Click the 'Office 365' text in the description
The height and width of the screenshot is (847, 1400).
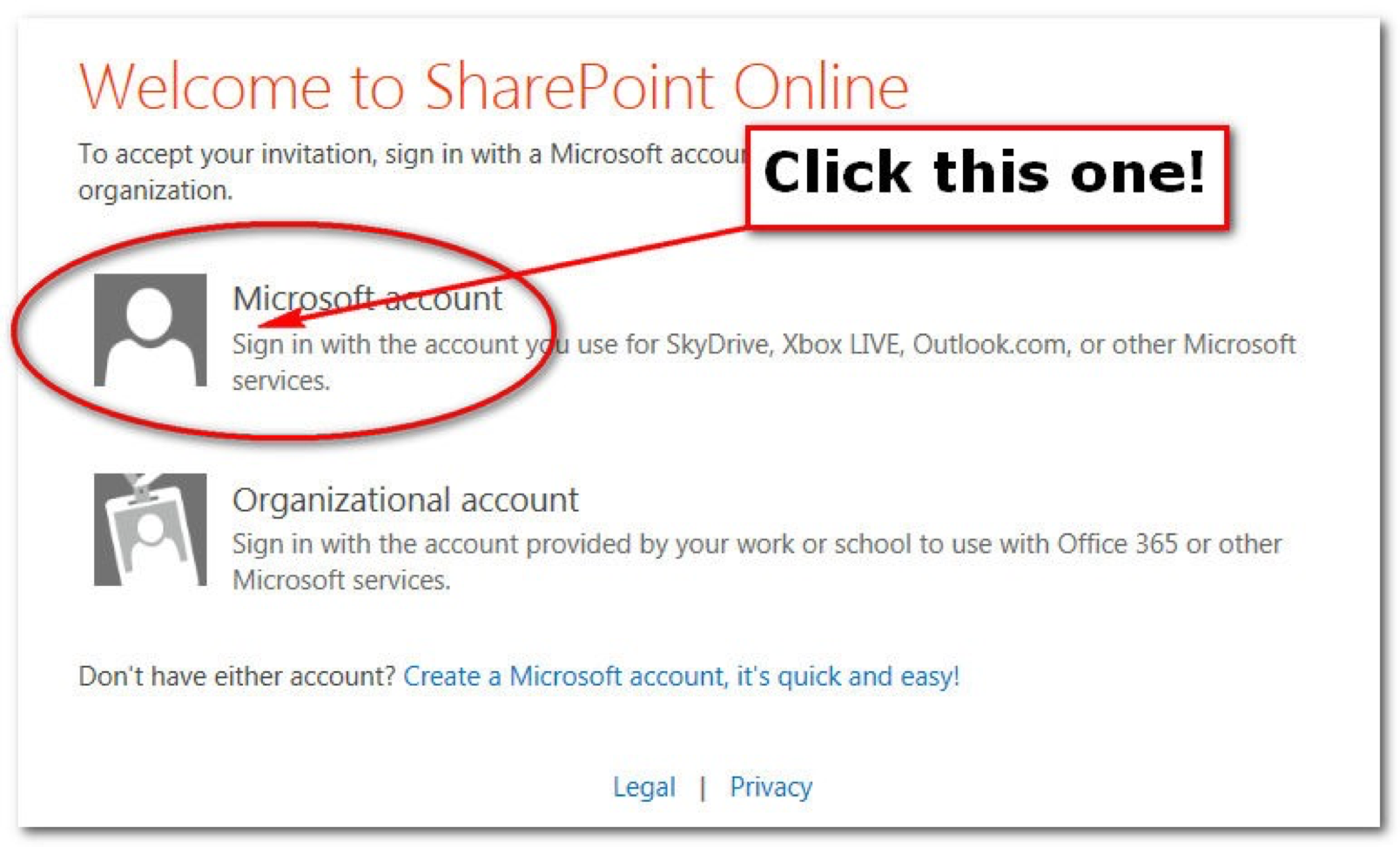tap(1117, 544)
